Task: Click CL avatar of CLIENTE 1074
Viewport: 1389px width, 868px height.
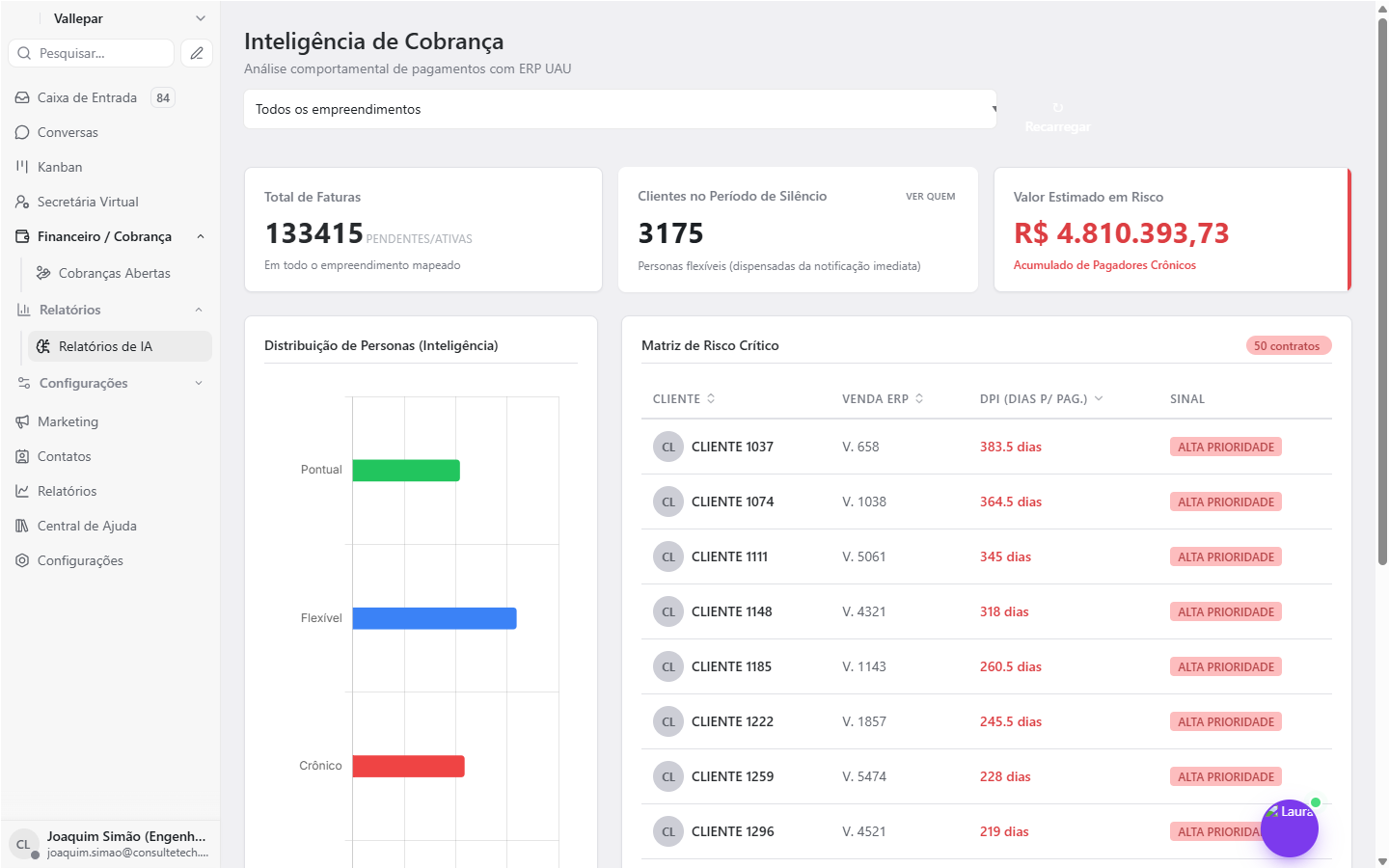Action: point(668,502)
